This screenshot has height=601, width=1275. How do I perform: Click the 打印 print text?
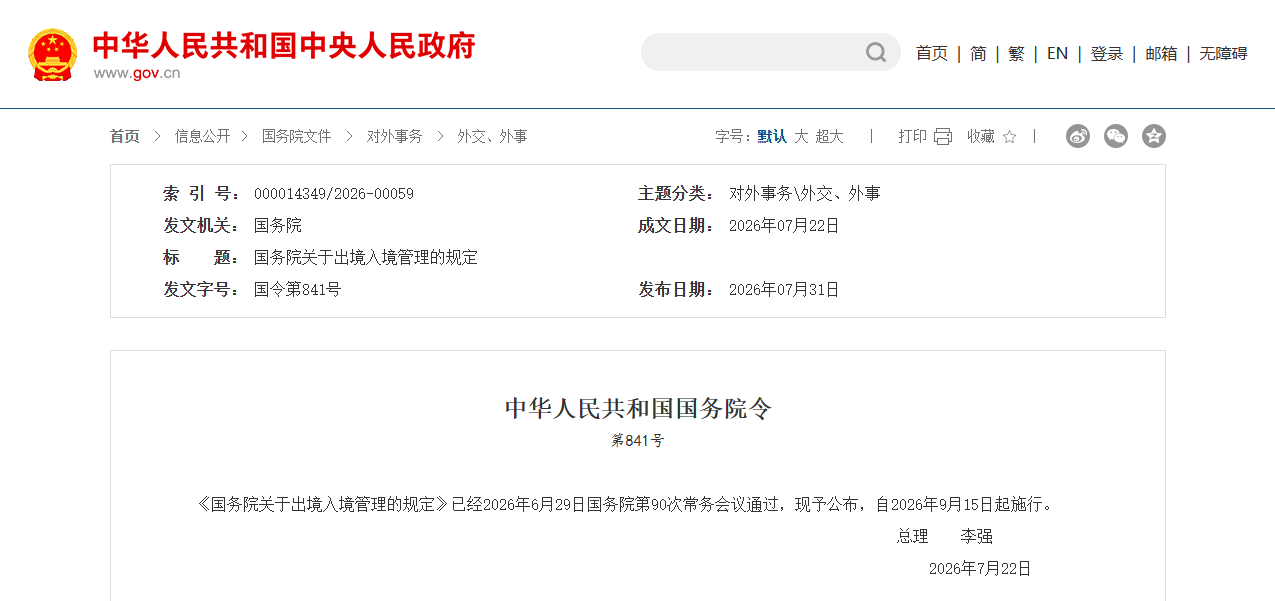[x=912, y=137]
